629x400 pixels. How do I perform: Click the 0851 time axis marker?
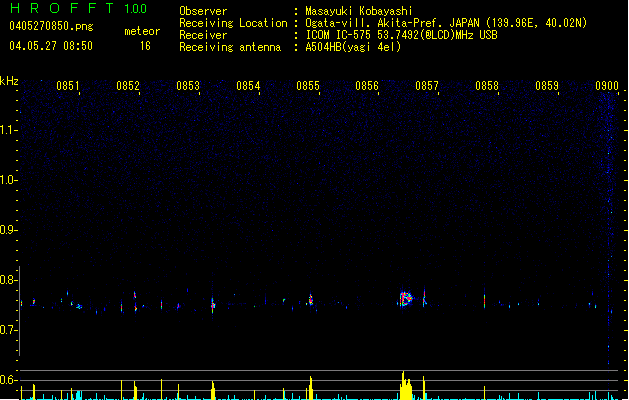(68, 86)
